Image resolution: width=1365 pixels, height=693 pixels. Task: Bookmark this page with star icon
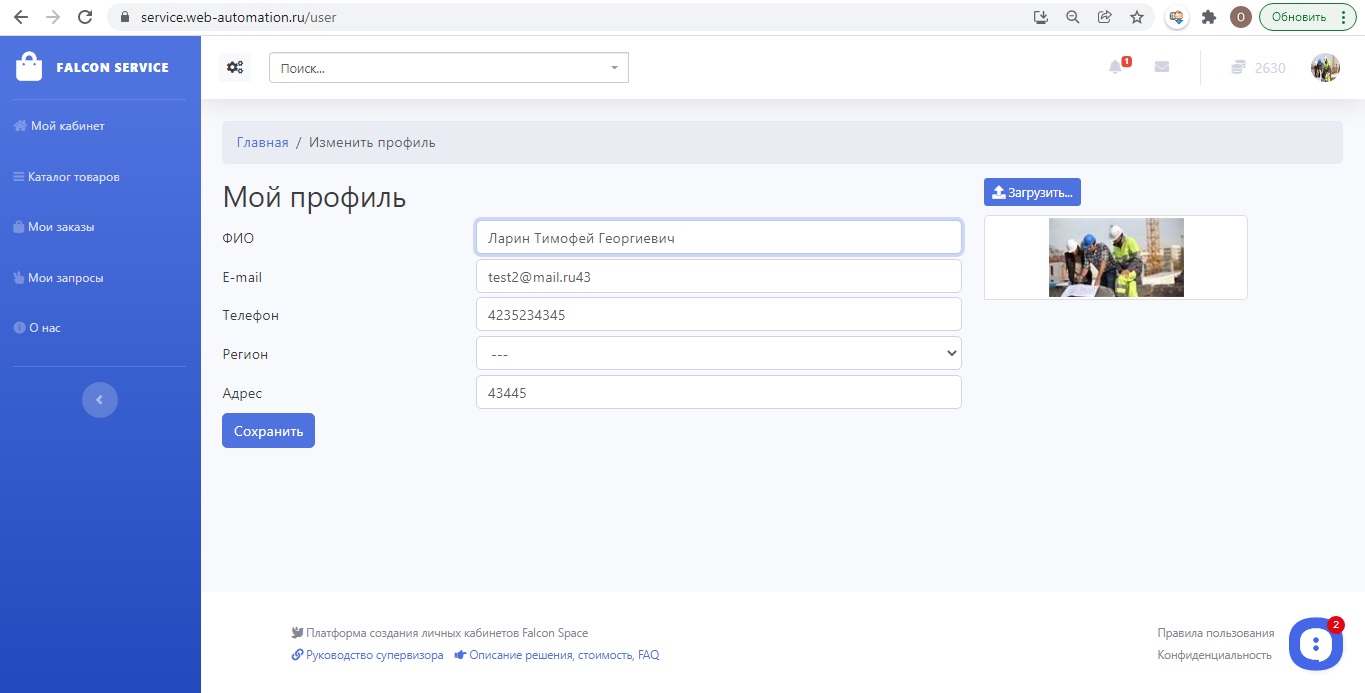coord(1137,17)
